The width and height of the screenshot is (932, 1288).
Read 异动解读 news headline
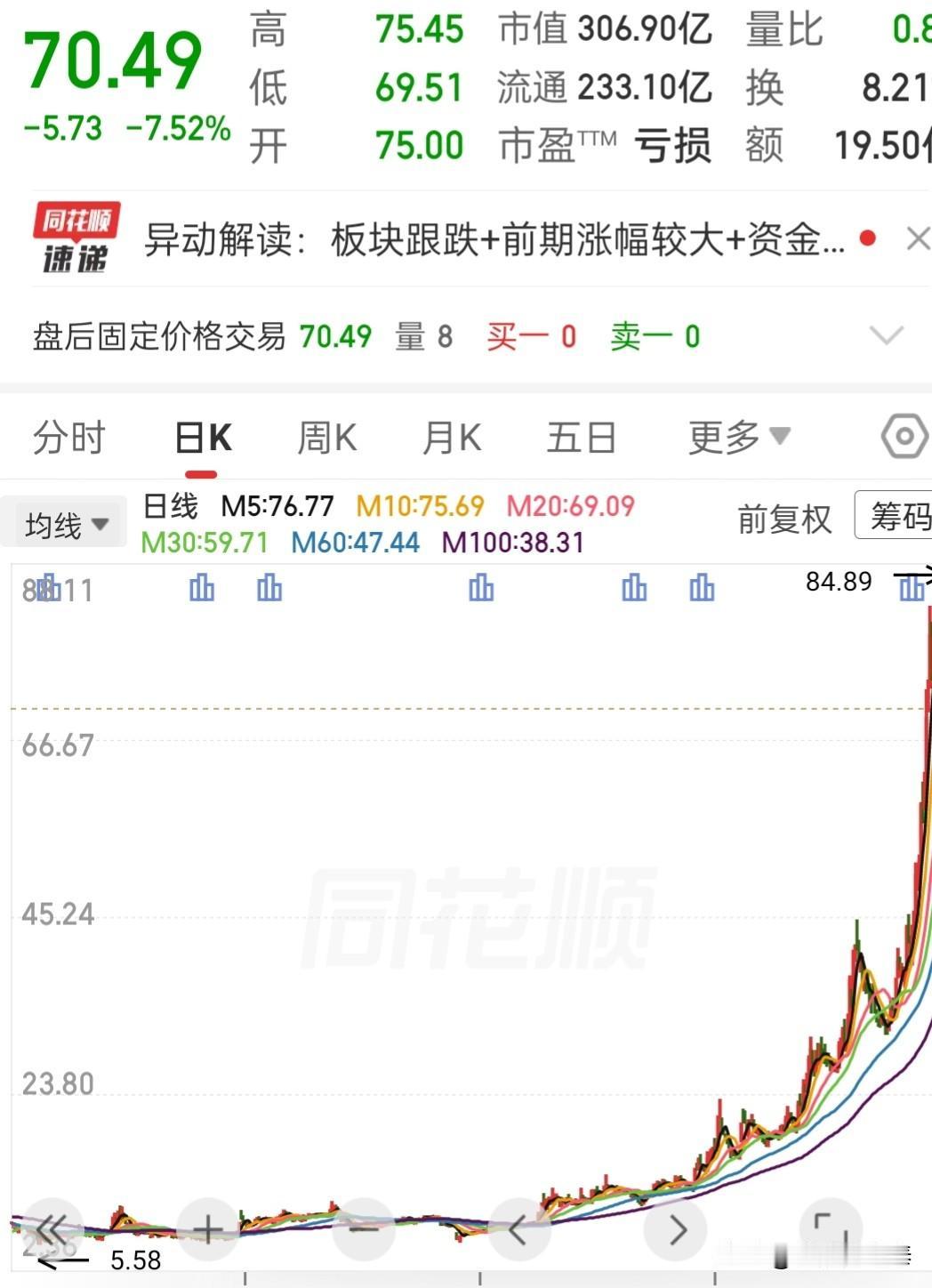(494, 238)
